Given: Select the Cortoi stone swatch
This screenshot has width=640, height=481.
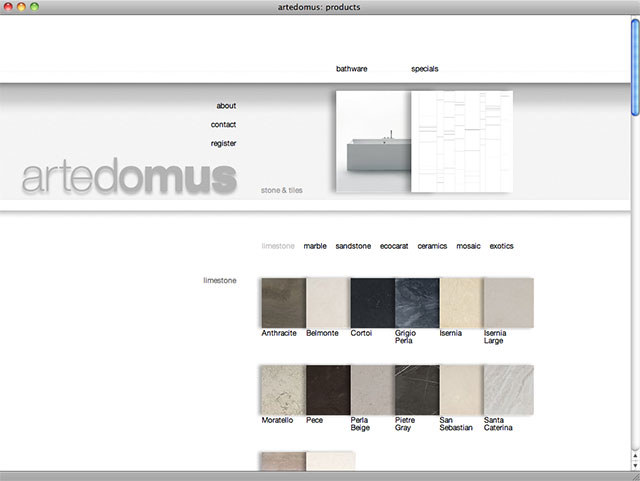Looking at the screenshot, I should click(x=373, y=303).
